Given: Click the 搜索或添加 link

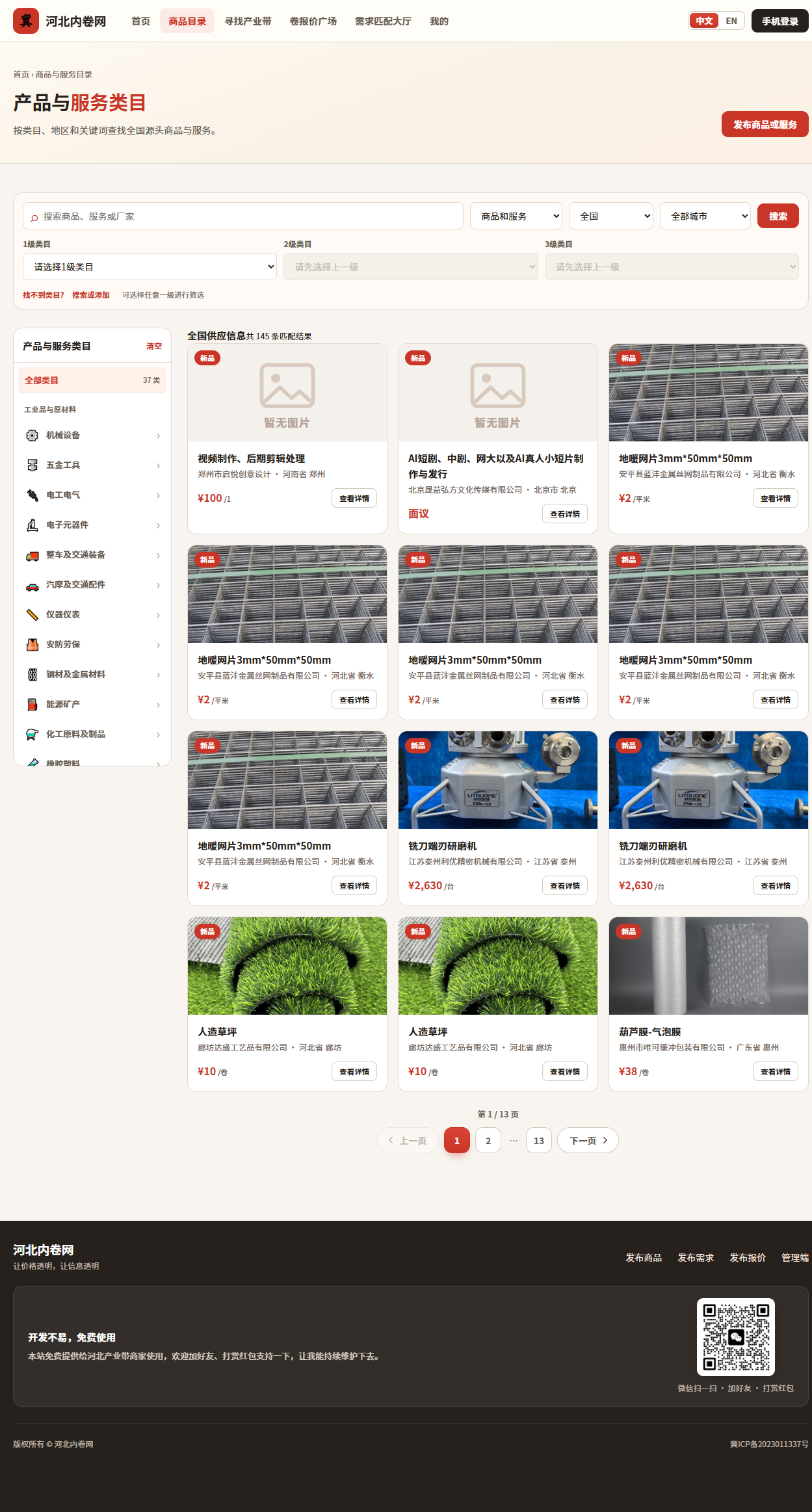Looking at the screenshot, I should 91,295.
